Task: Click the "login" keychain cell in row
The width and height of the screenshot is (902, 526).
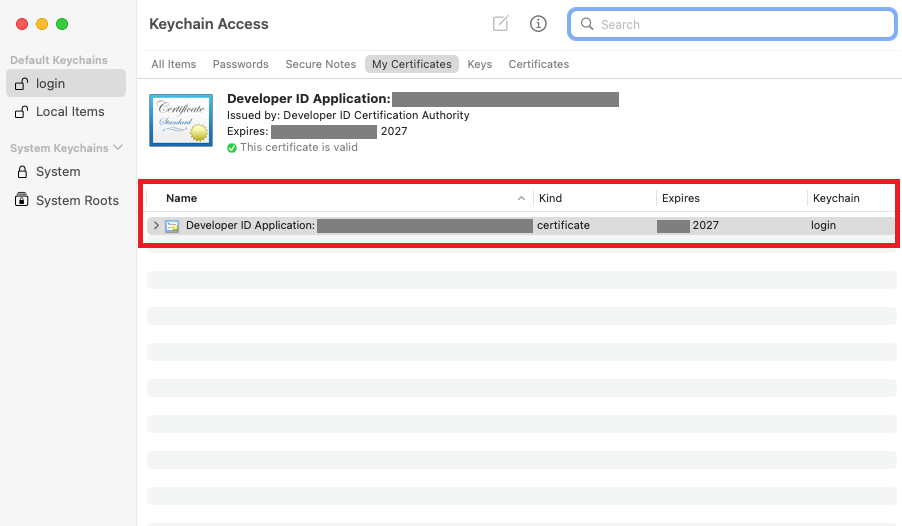Action: (823, 226)
